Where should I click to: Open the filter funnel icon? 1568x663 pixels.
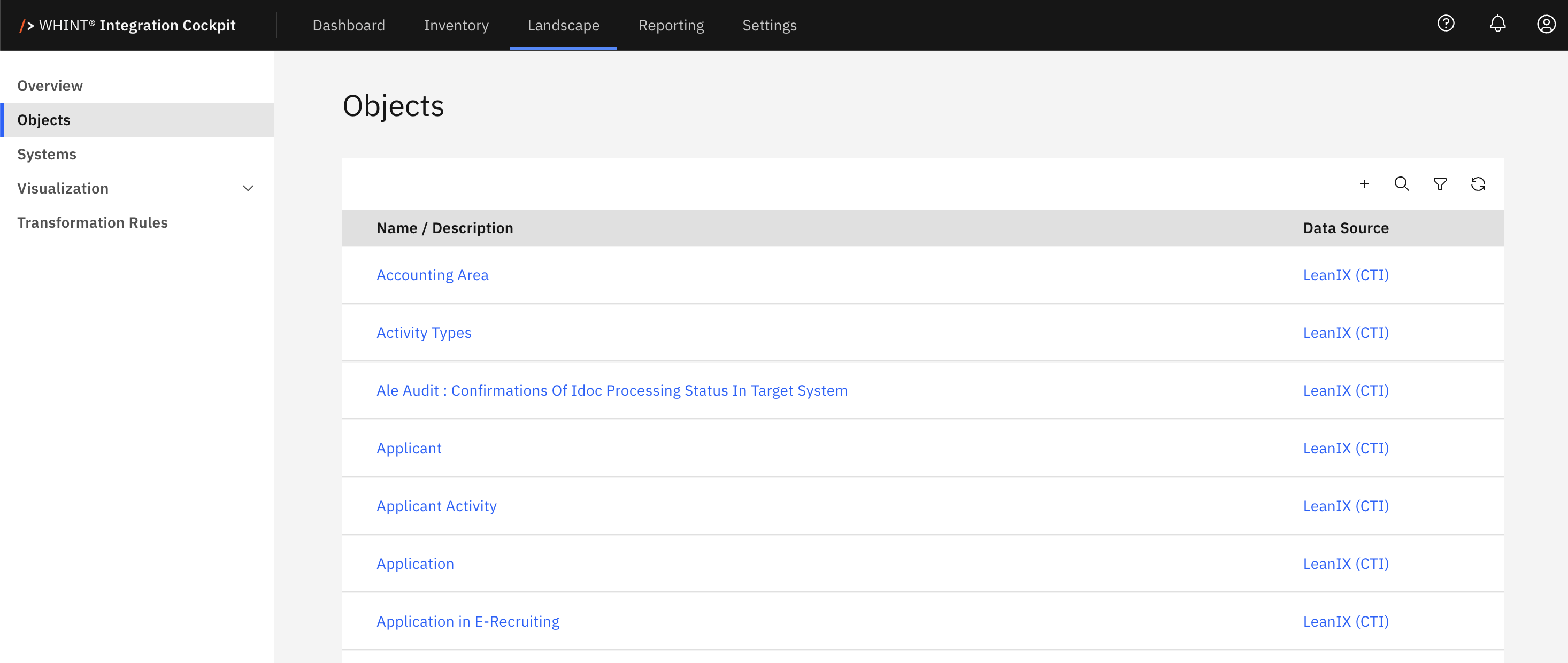[1440, 184]
